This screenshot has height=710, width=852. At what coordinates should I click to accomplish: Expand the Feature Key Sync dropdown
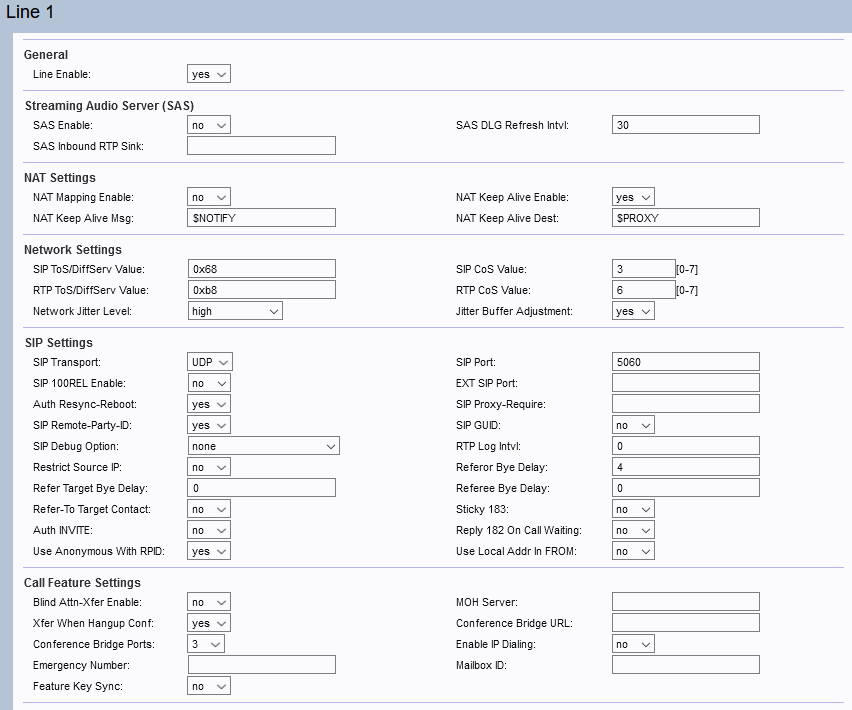point(209,686)
